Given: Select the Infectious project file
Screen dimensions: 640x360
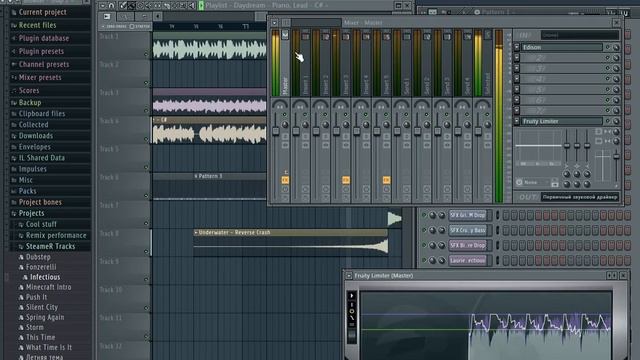Looking at the screenshot, I should (45, 277).
